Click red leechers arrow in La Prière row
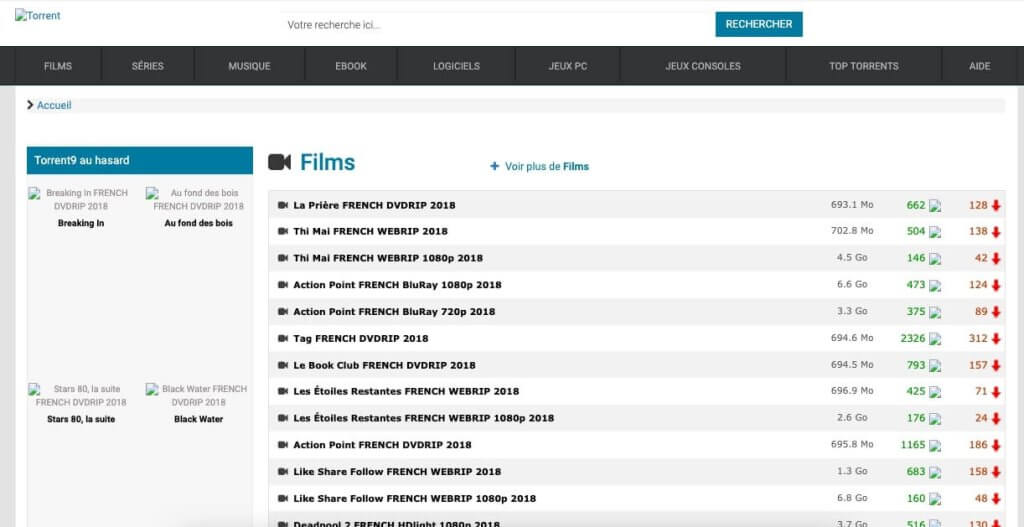The width and height of the screenshot is (1024, 527). [x=996, y=205]
